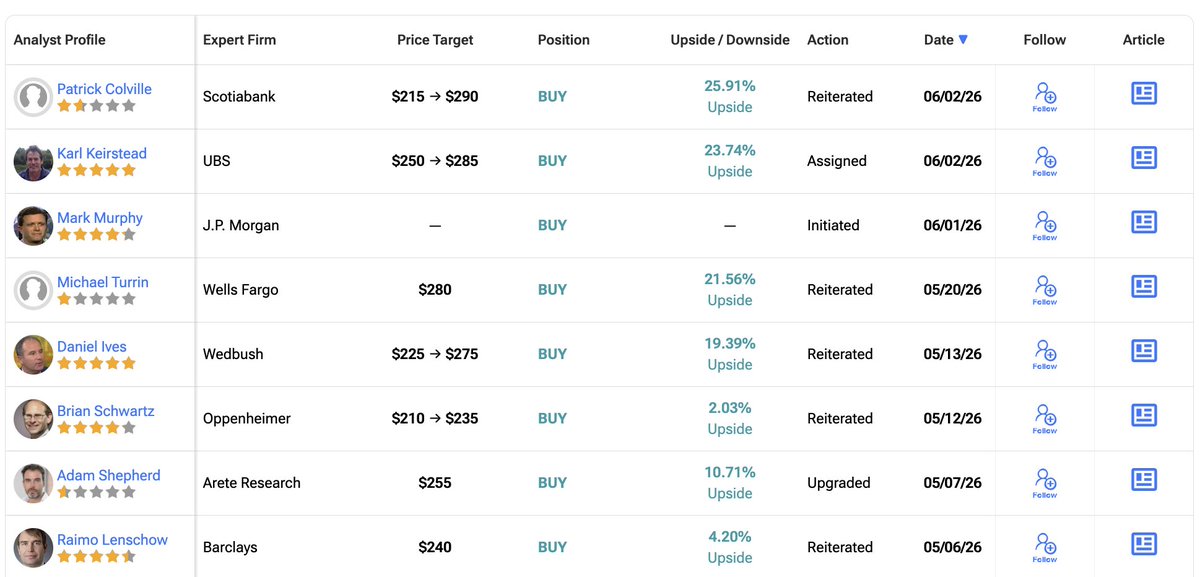Click the Price Target column header
The image size is (1200, 577).
pyautogui.click(x=435, y=40)
